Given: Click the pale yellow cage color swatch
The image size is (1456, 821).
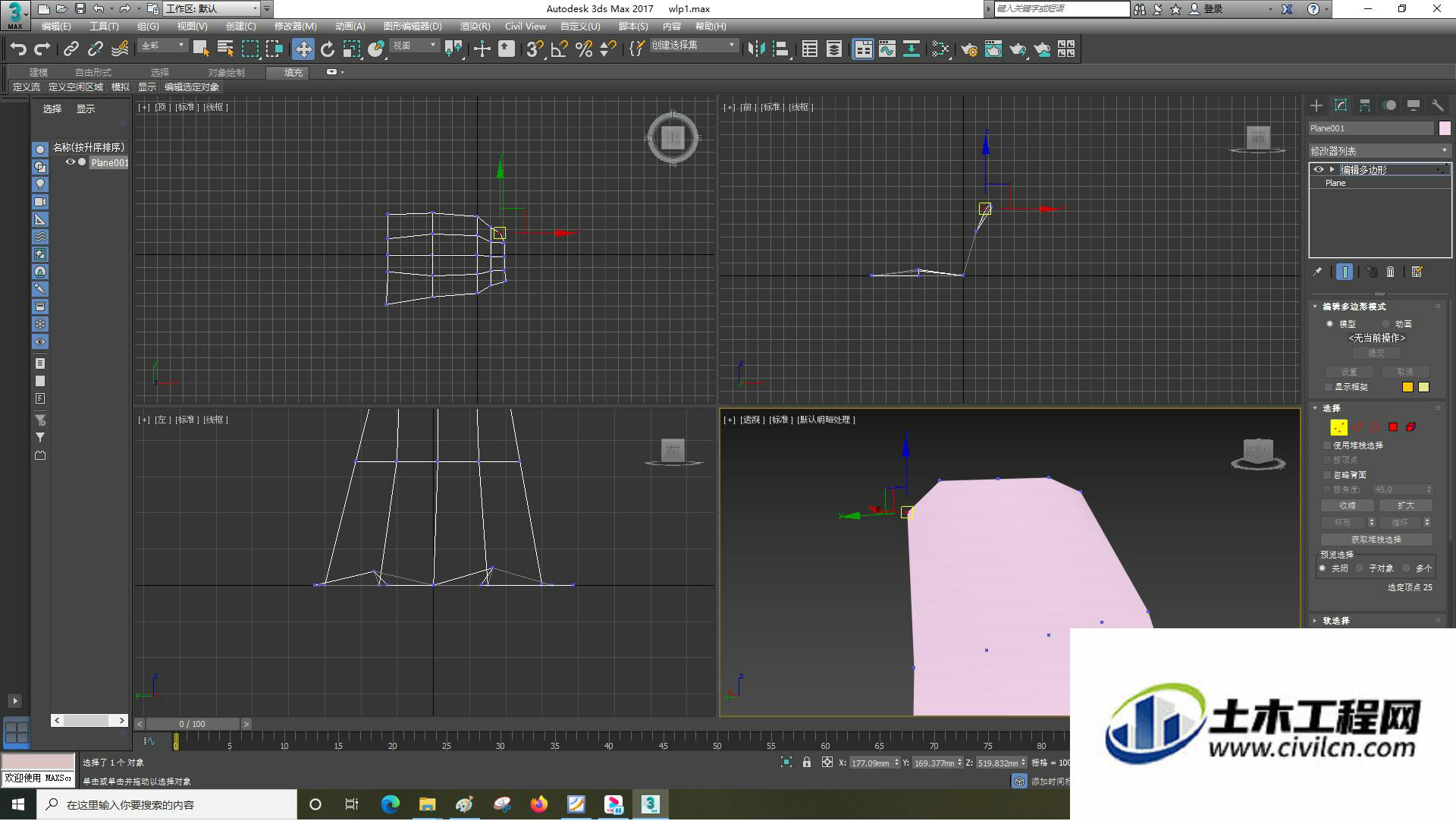Looking at the screenshot, I should [1423, 387].
